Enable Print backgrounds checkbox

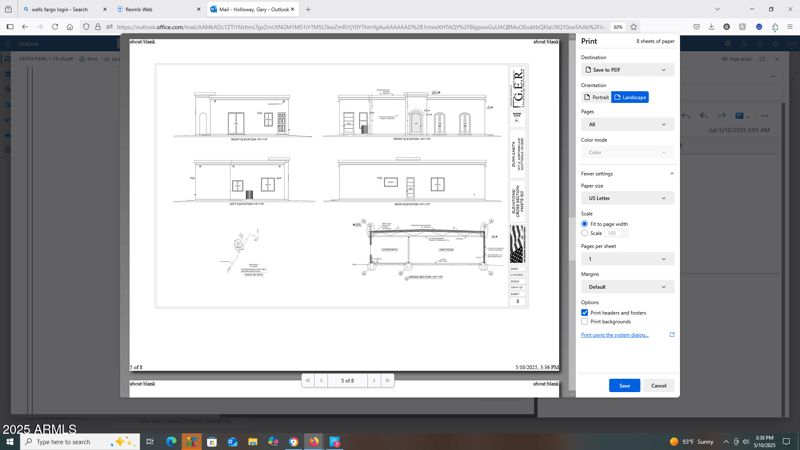[585, 322]
